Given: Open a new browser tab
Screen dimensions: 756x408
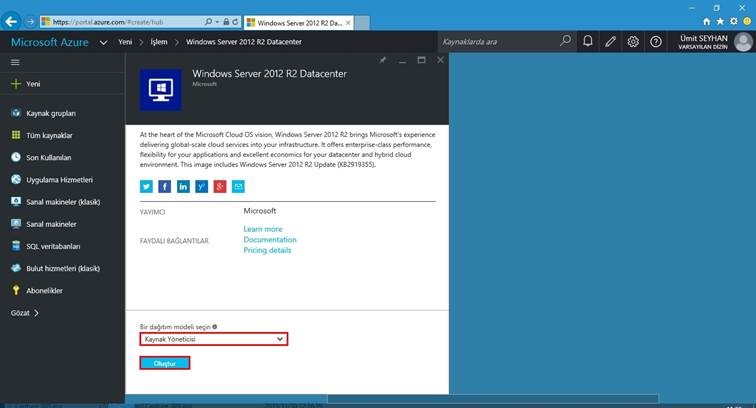Looking at the screenshot, I should pyautogui.click(x=362, y=23).
